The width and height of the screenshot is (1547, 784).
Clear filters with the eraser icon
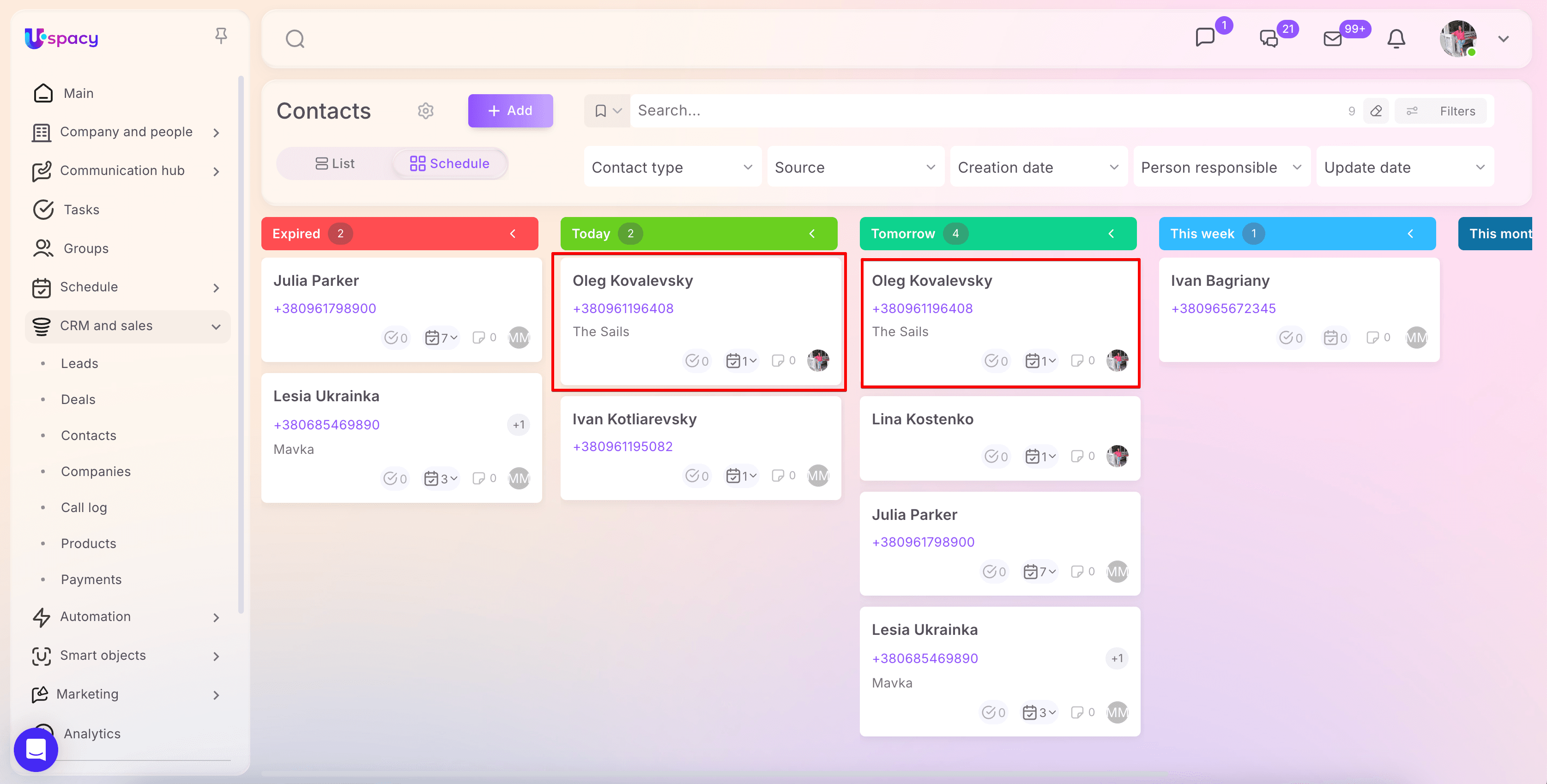(1377, 111)
